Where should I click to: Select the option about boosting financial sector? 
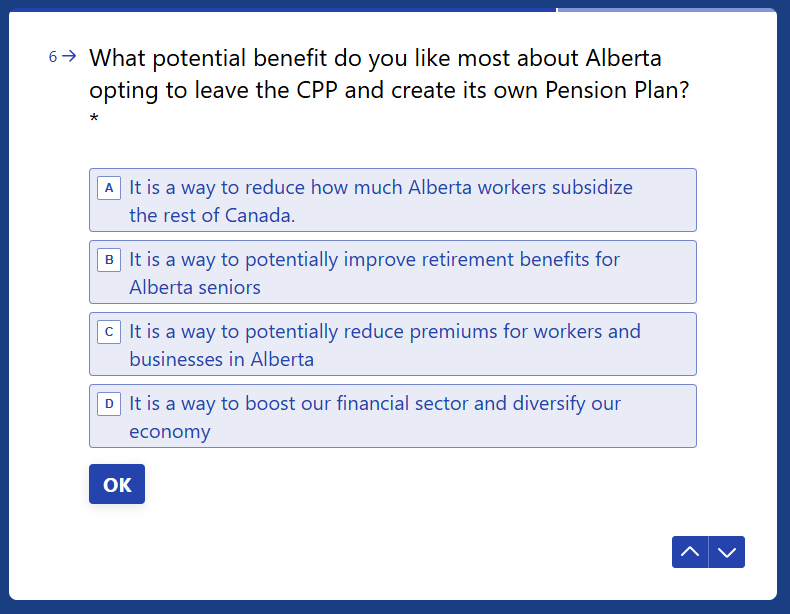392,416
